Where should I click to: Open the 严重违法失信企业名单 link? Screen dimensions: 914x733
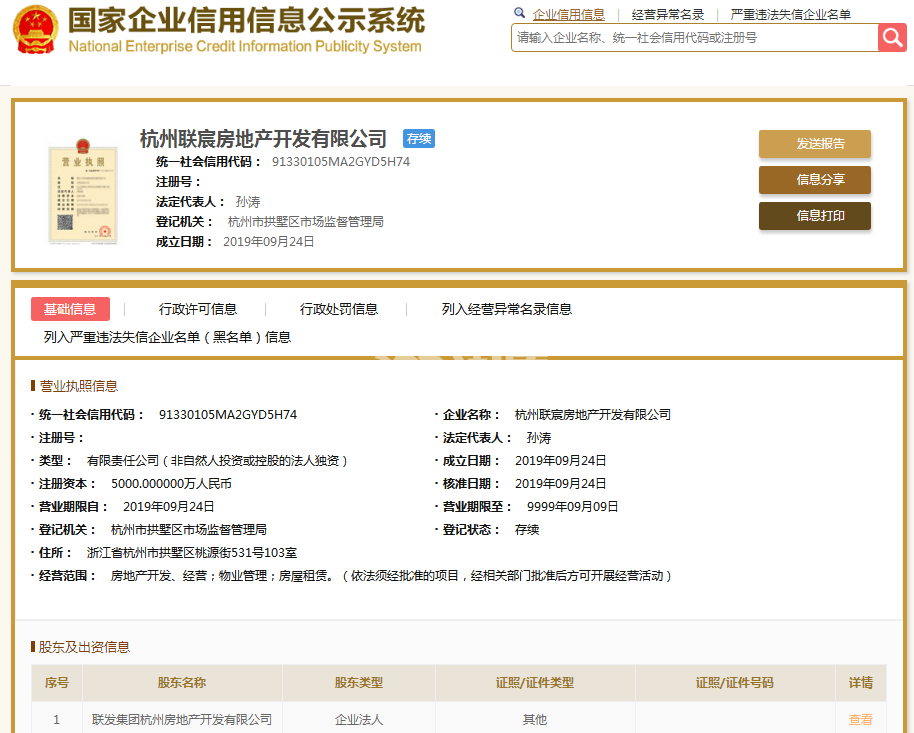790,15
